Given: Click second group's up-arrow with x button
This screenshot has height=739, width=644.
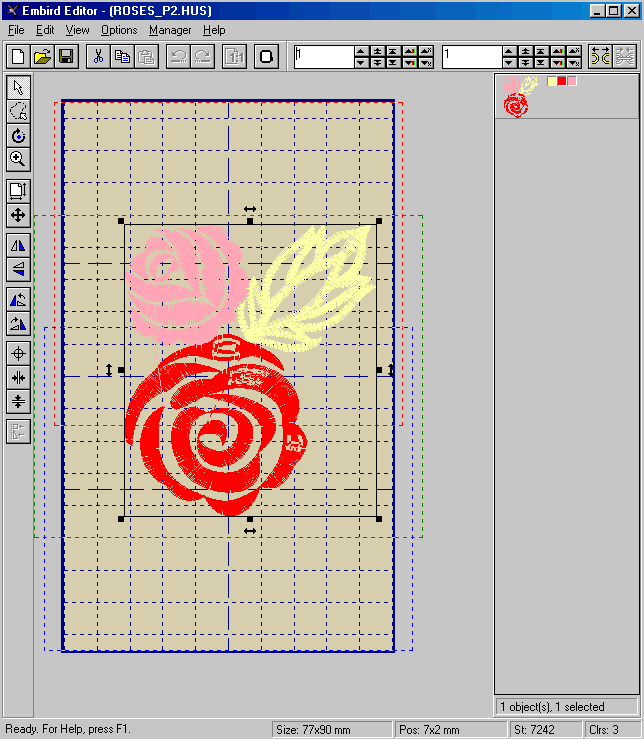Looking at the screenshot, I should click(574, 51).
